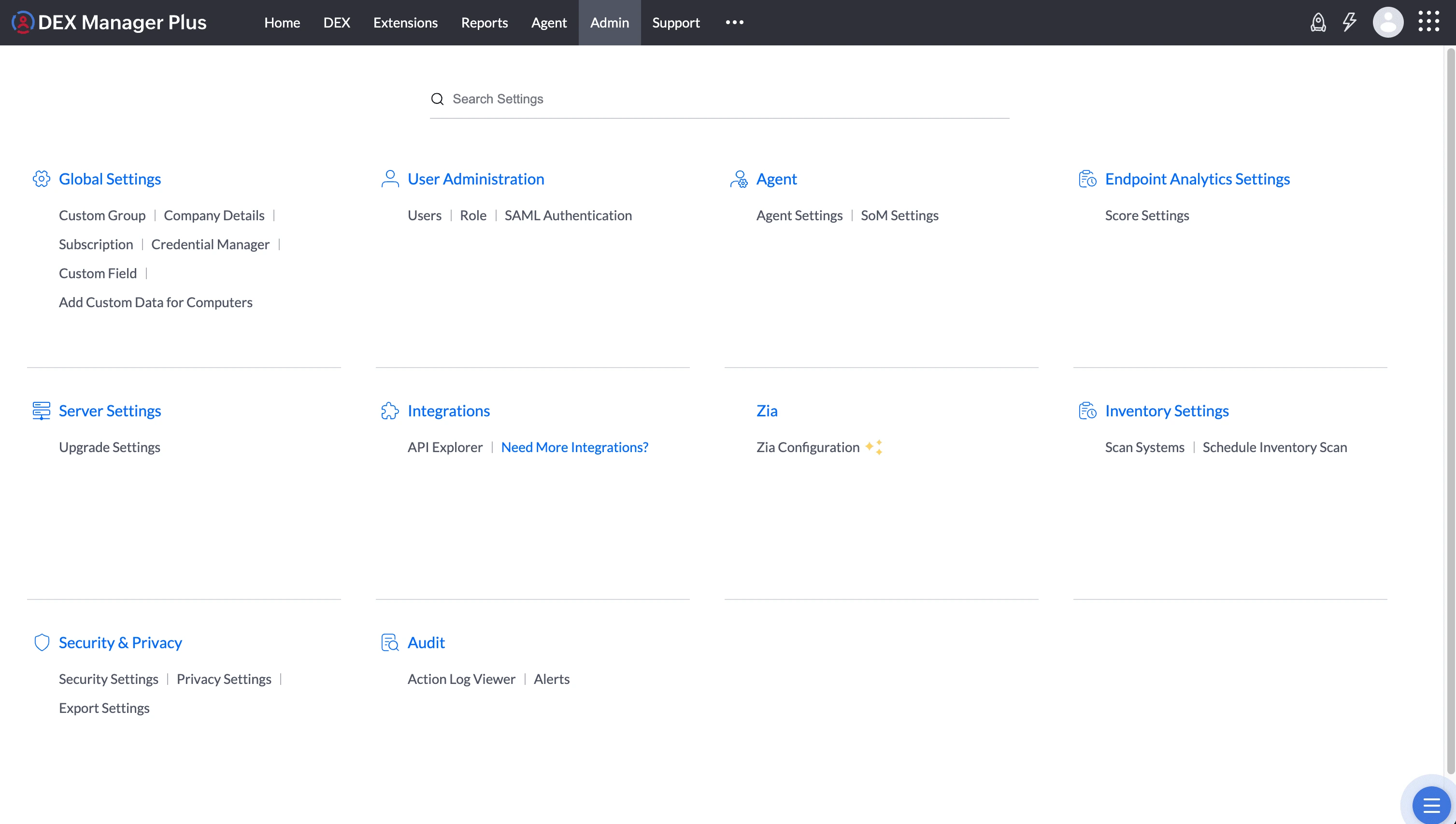Click the DEX Manager Plus title text
The width and height of the screenshot is (1456, 824).
pos(122,22)
